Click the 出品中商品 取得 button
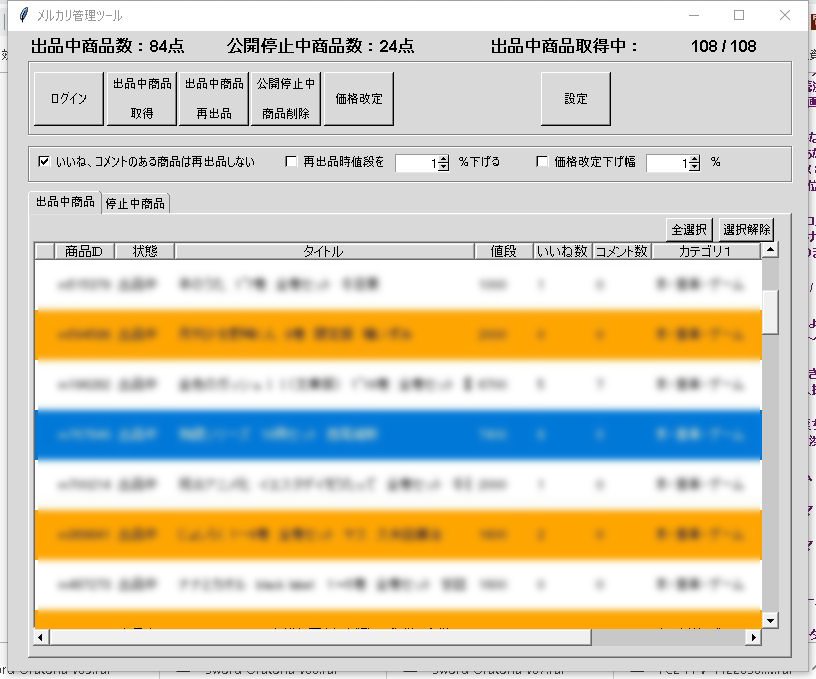This screenshot has height=679, width=816. pos(142,99)
